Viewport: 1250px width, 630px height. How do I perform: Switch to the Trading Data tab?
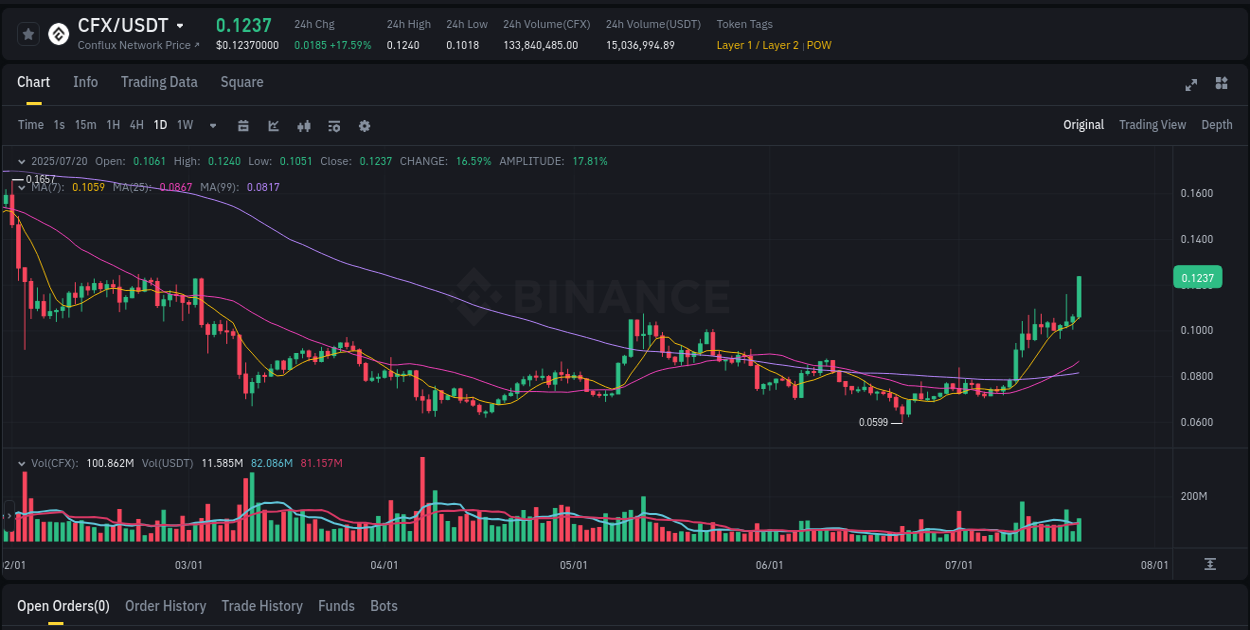pyautogui.click(x=159, y=82)
